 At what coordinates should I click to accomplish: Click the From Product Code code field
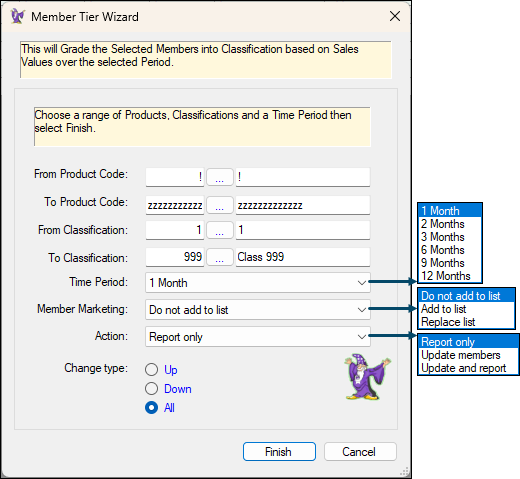pyautogui.click(x=175, y=177)
